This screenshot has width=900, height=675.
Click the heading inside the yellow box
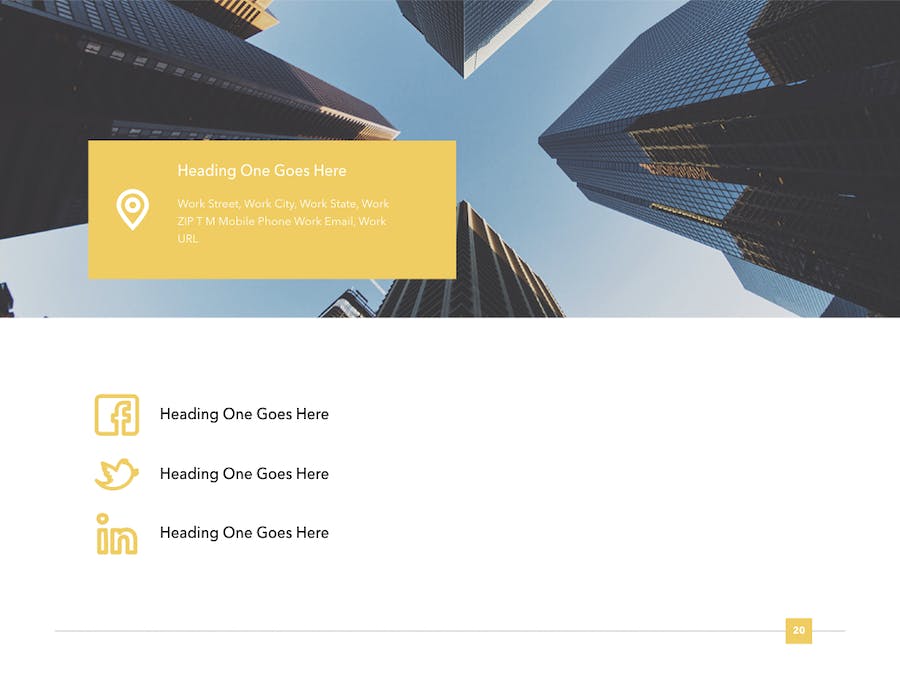(x=262, y=171)
